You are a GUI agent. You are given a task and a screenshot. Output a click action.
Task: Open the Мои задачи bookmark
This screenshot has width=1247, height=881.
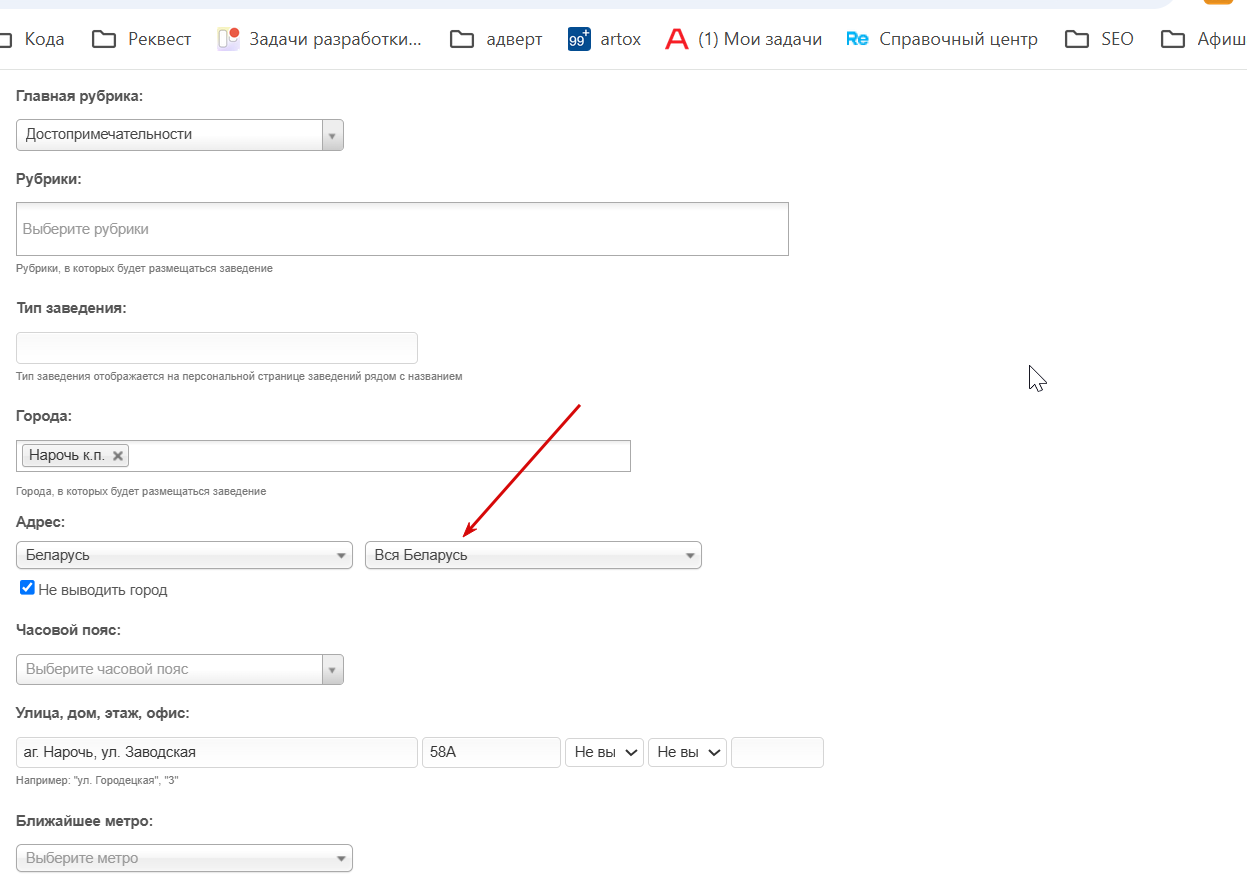point(744,39)
